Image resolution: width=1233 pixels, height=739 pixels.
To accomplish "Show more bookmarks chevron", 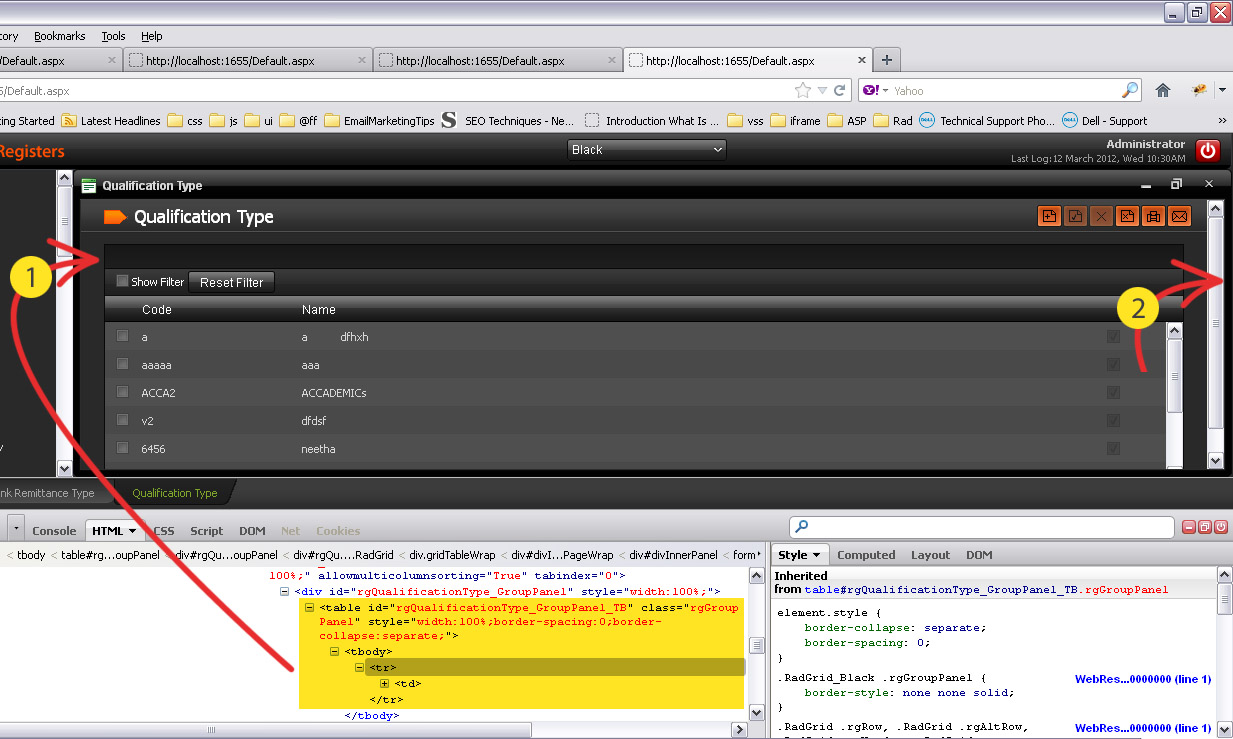I will pyautogui.click(x=1221, y=121).
